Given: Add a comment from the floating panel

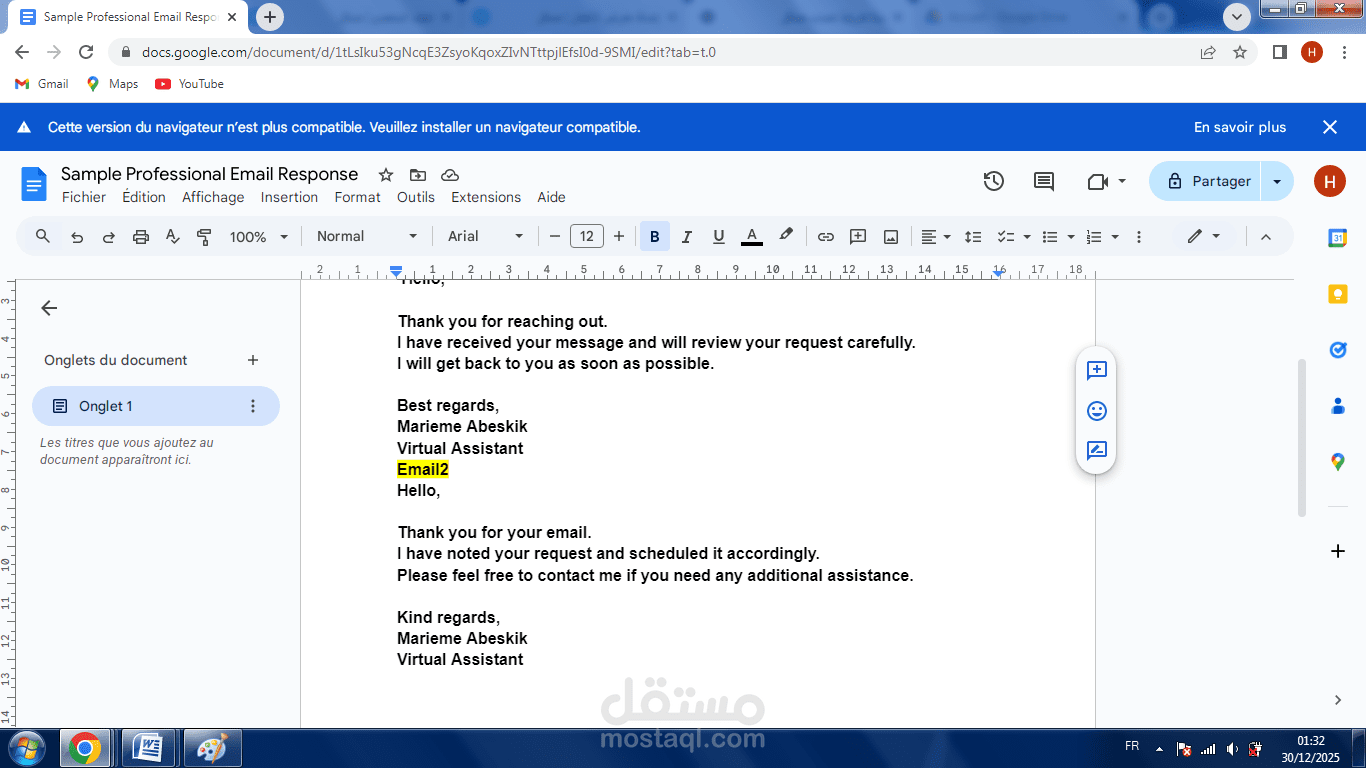Looking at the screenshot, I should pos(1096,371).
